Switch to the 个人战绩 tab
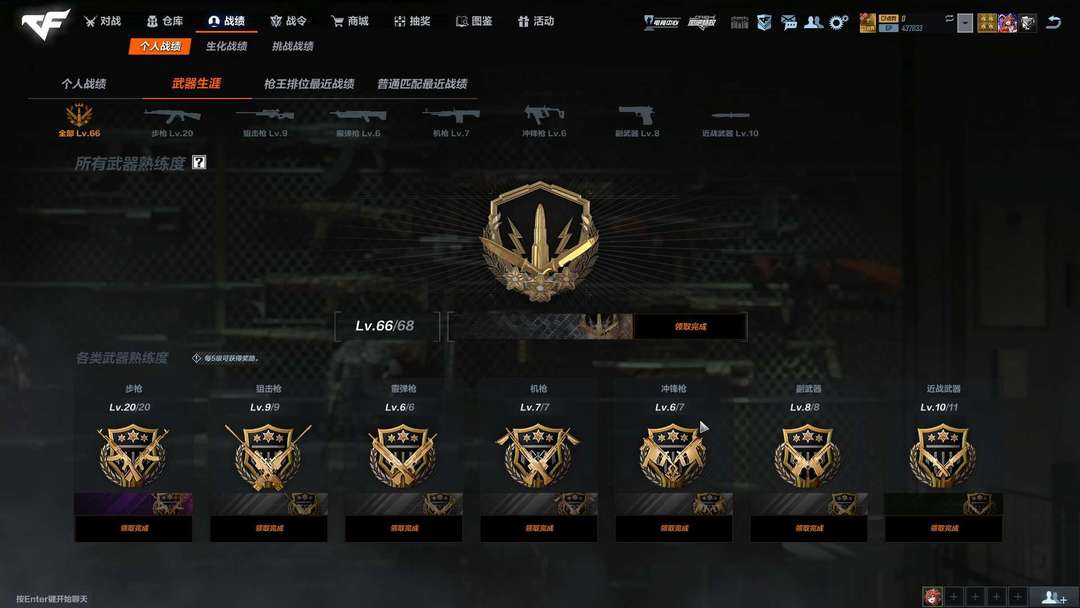 click(83, 84)
